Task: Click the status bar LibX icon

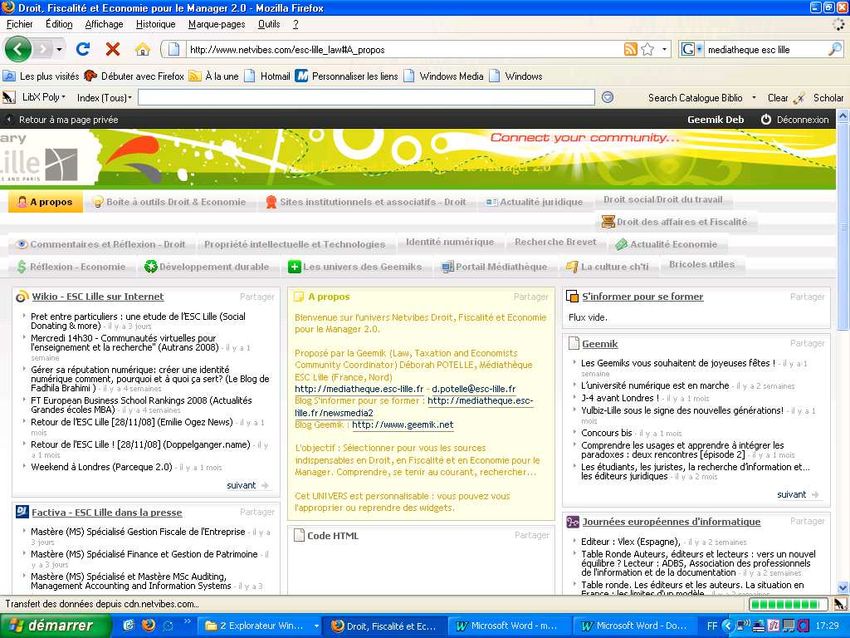Action: point(840,604)
